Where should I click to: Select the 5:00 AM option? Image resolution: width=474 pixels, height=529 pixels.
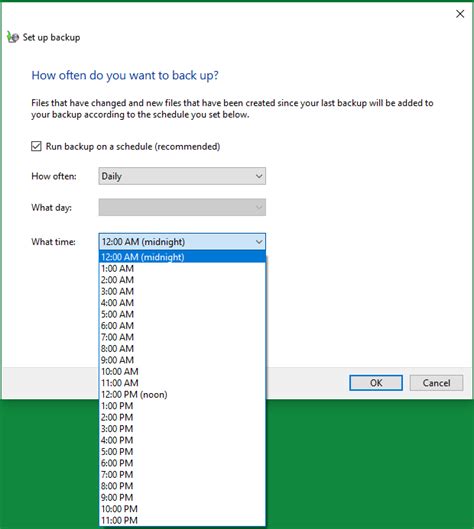click(182, 314)
